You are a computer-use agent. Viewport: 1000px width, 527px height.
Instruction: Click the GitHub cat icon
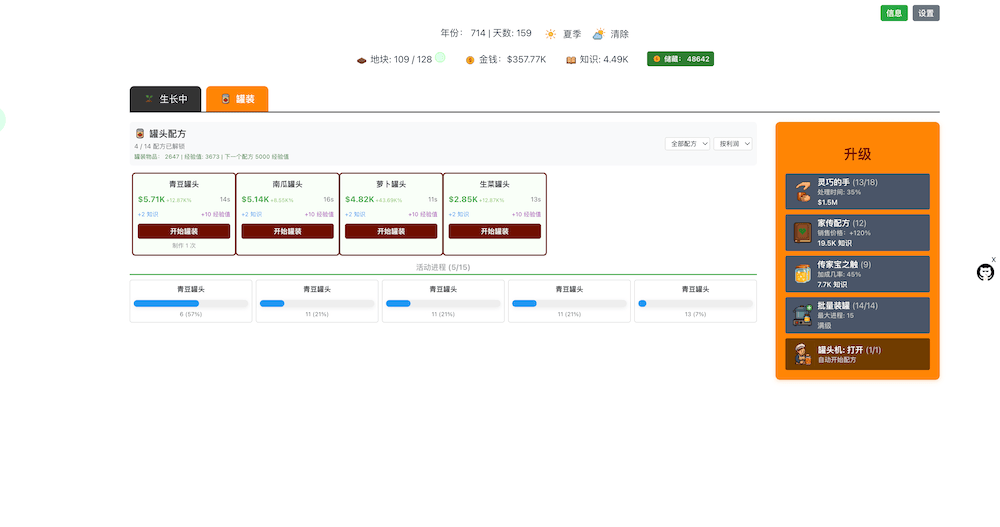[985, 273]
